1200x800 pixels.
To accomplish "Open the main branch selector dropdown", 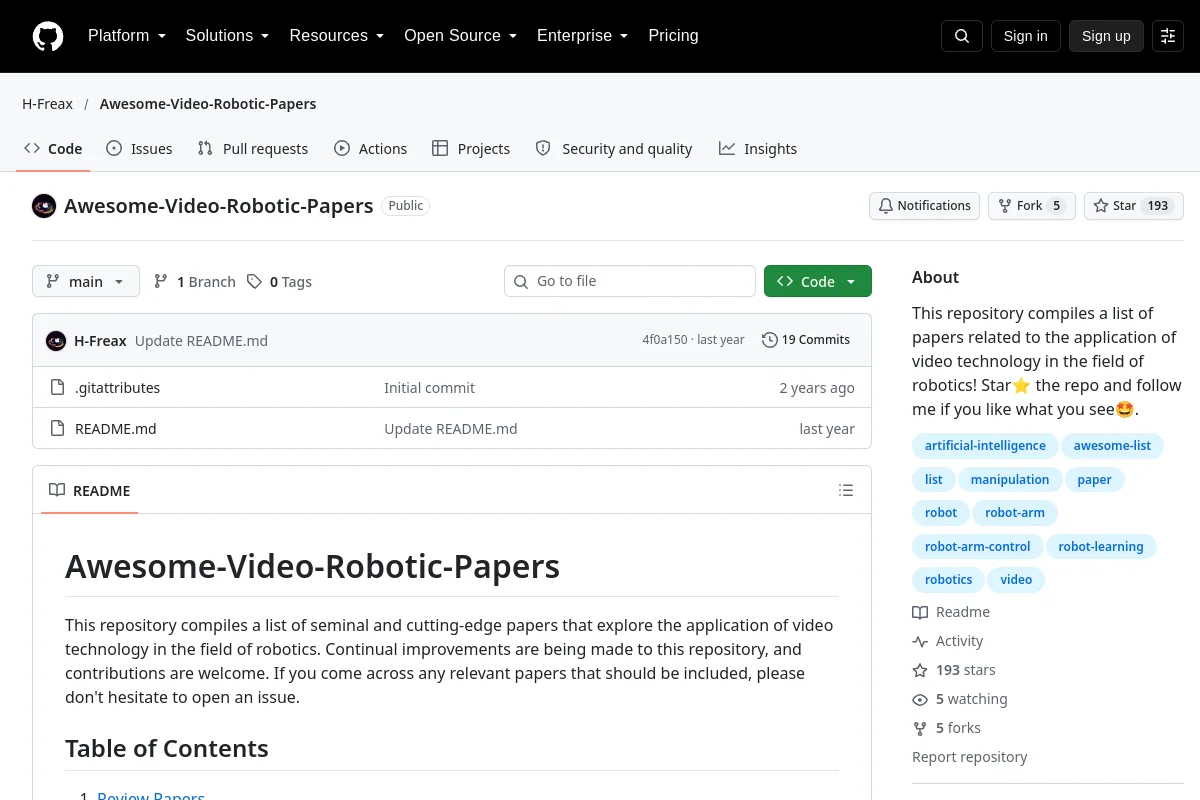I will tap(86, 281).
